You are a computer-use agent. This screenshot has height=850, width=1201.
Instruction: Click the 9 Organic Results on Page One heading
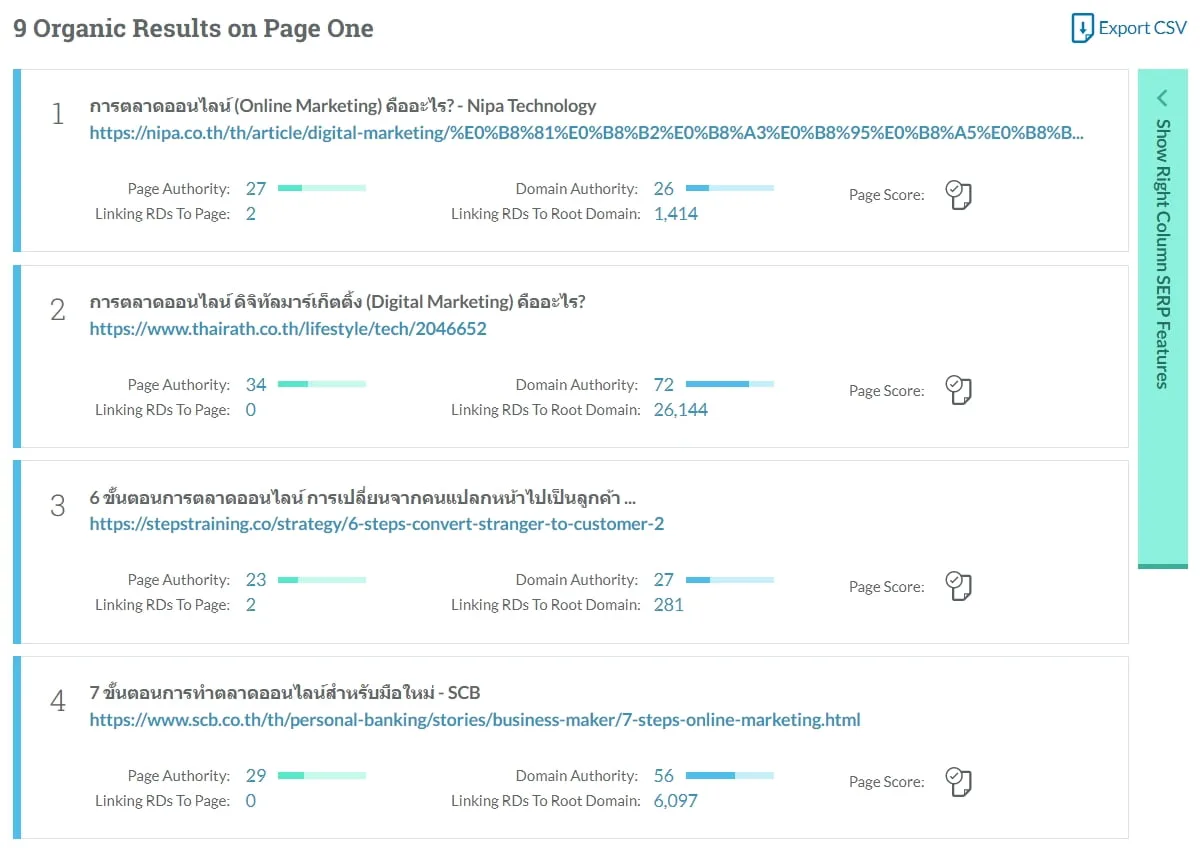[192, 28]
